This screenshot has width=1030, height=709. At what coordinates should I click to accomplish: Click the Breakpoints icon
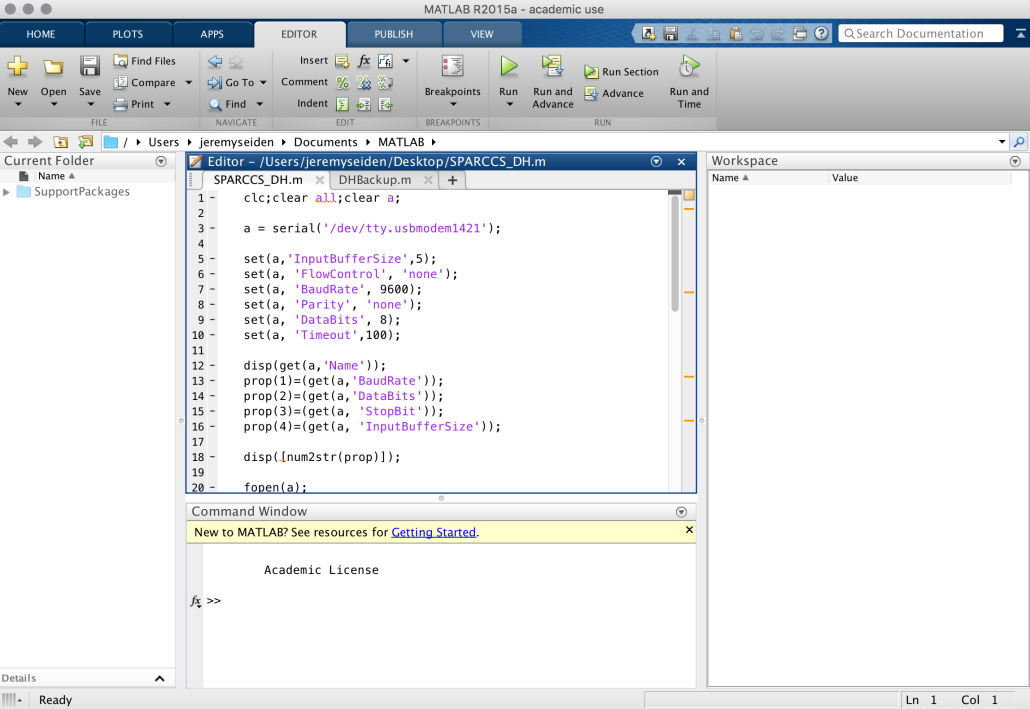pos(453,66)
